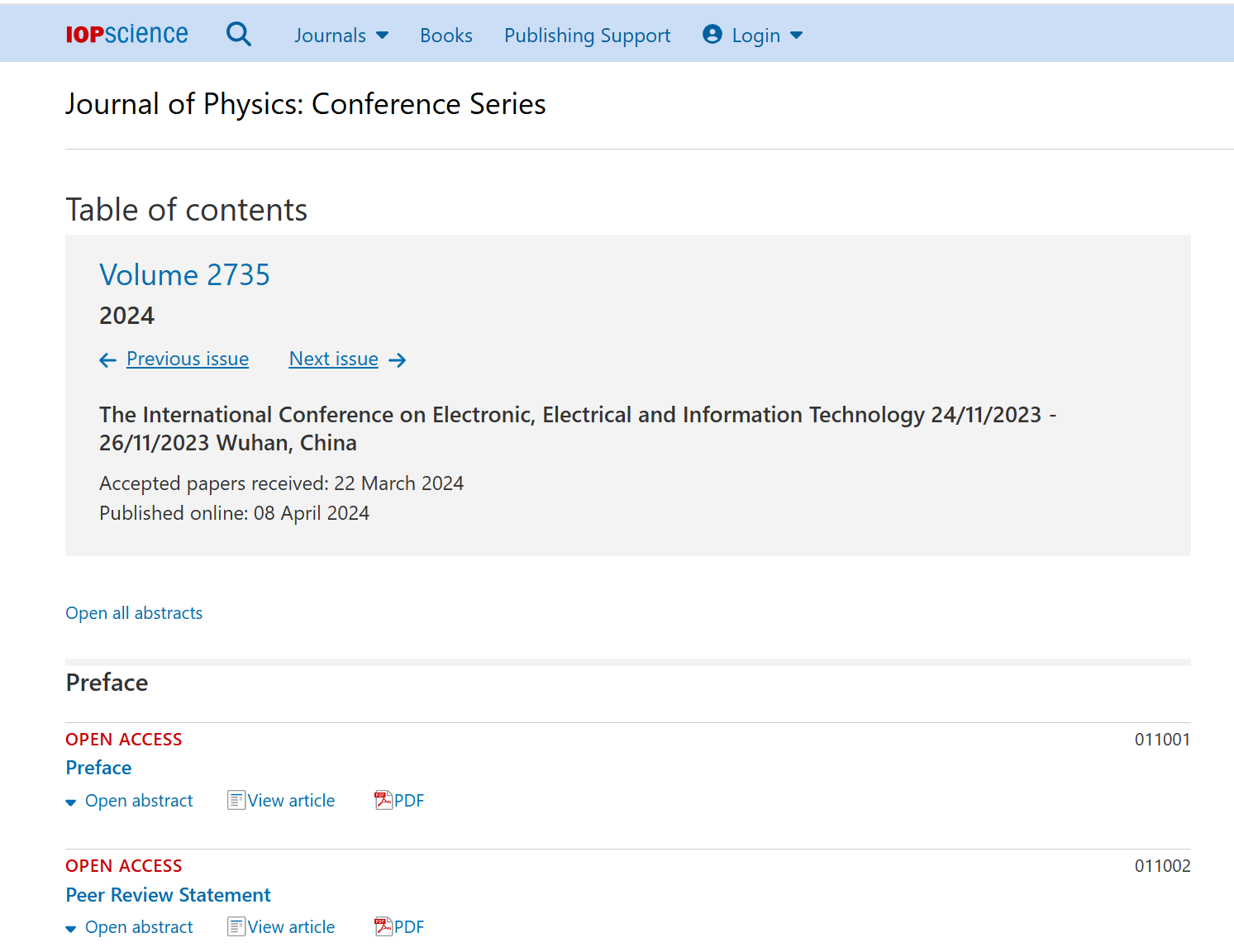Click View article text for Peer Review Statement
This screenshot has width=1234, height=952.
(x=292, y=927)
